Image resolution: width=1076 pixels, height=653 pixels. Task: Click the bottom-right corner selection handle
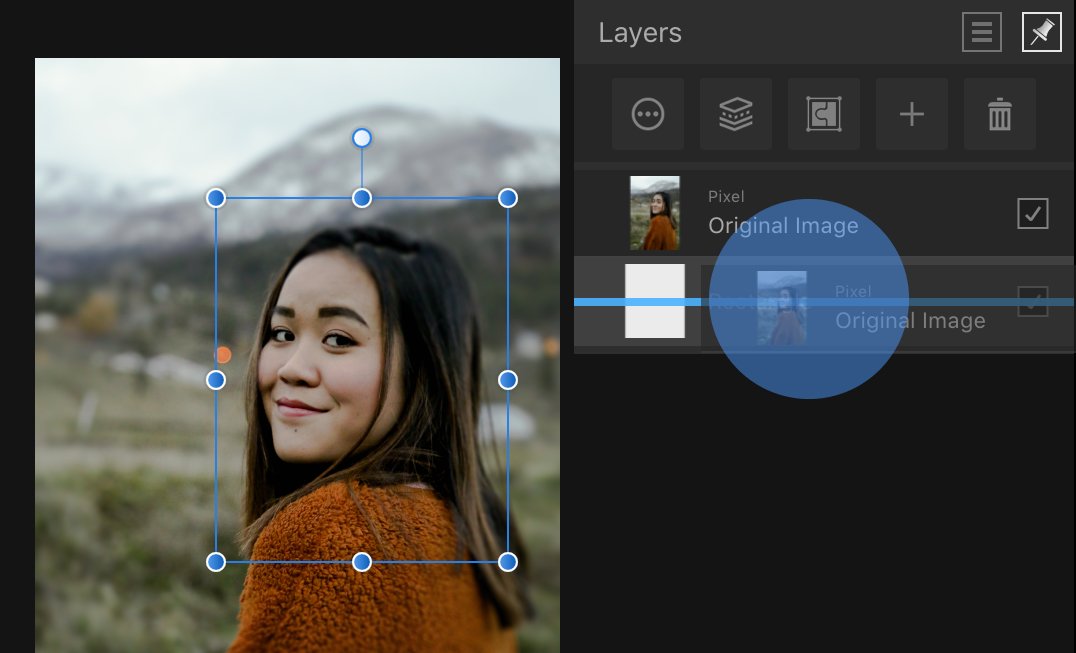[x=508, y=562]
